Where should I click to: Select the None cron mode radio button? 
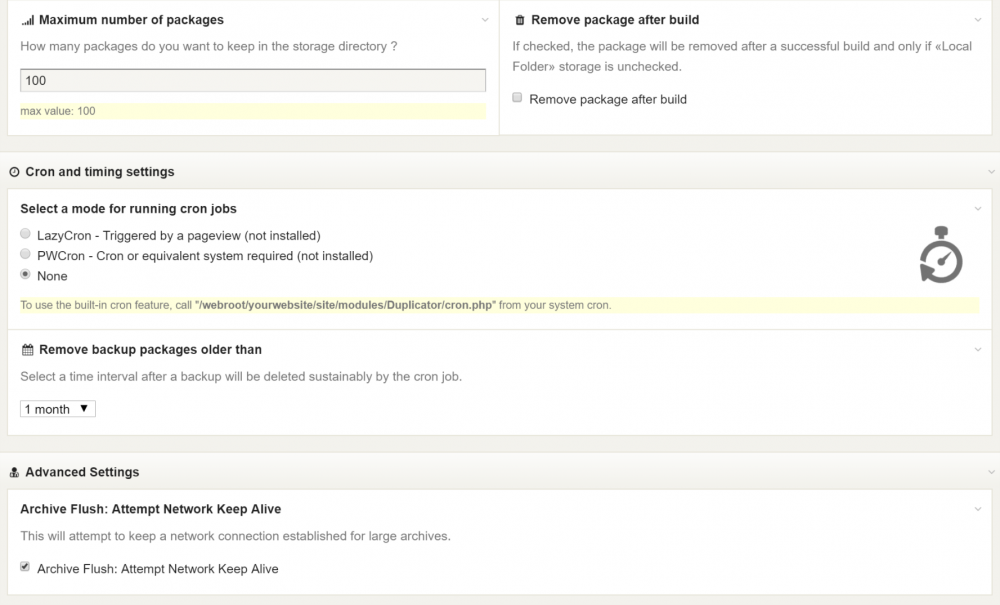(26, 274)
